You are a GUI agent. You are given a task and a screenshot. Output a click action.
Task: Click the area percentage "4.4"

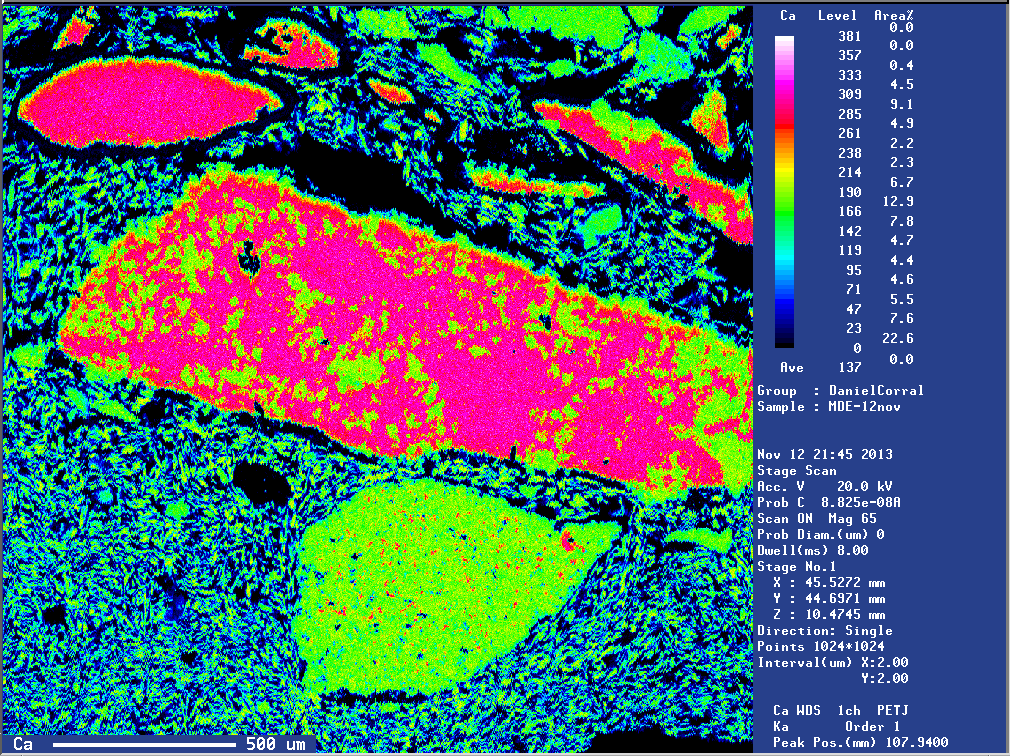pyautogui.click(x=901, y=260)
